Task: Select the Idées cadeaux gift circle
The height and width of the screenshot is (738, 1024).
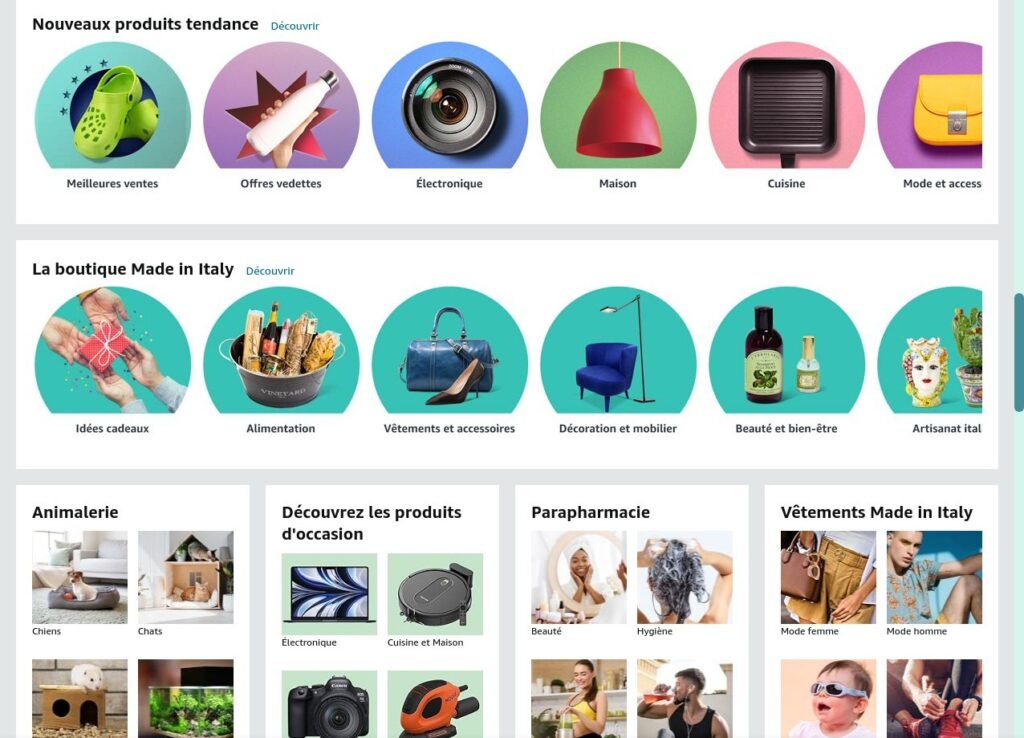Action: tap(112, 350)
